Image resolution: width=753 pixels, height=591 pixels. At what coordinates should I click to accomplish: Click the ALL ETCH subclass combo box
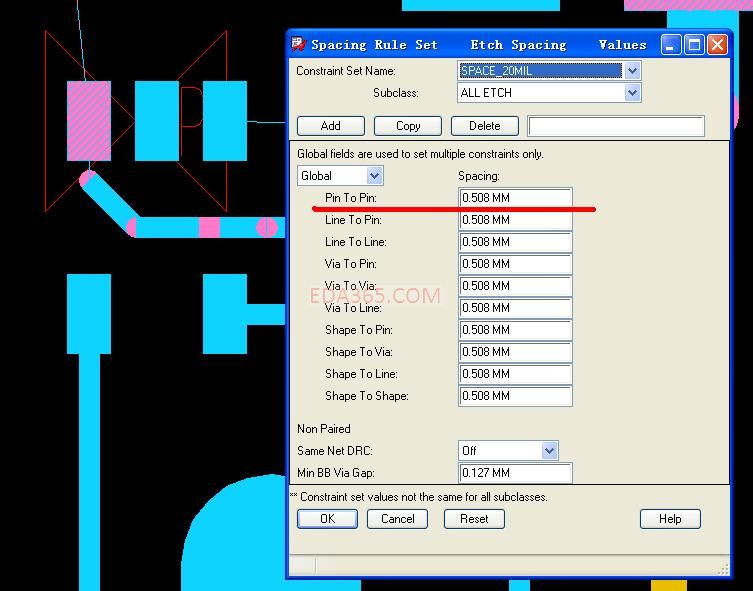[549, 93]
